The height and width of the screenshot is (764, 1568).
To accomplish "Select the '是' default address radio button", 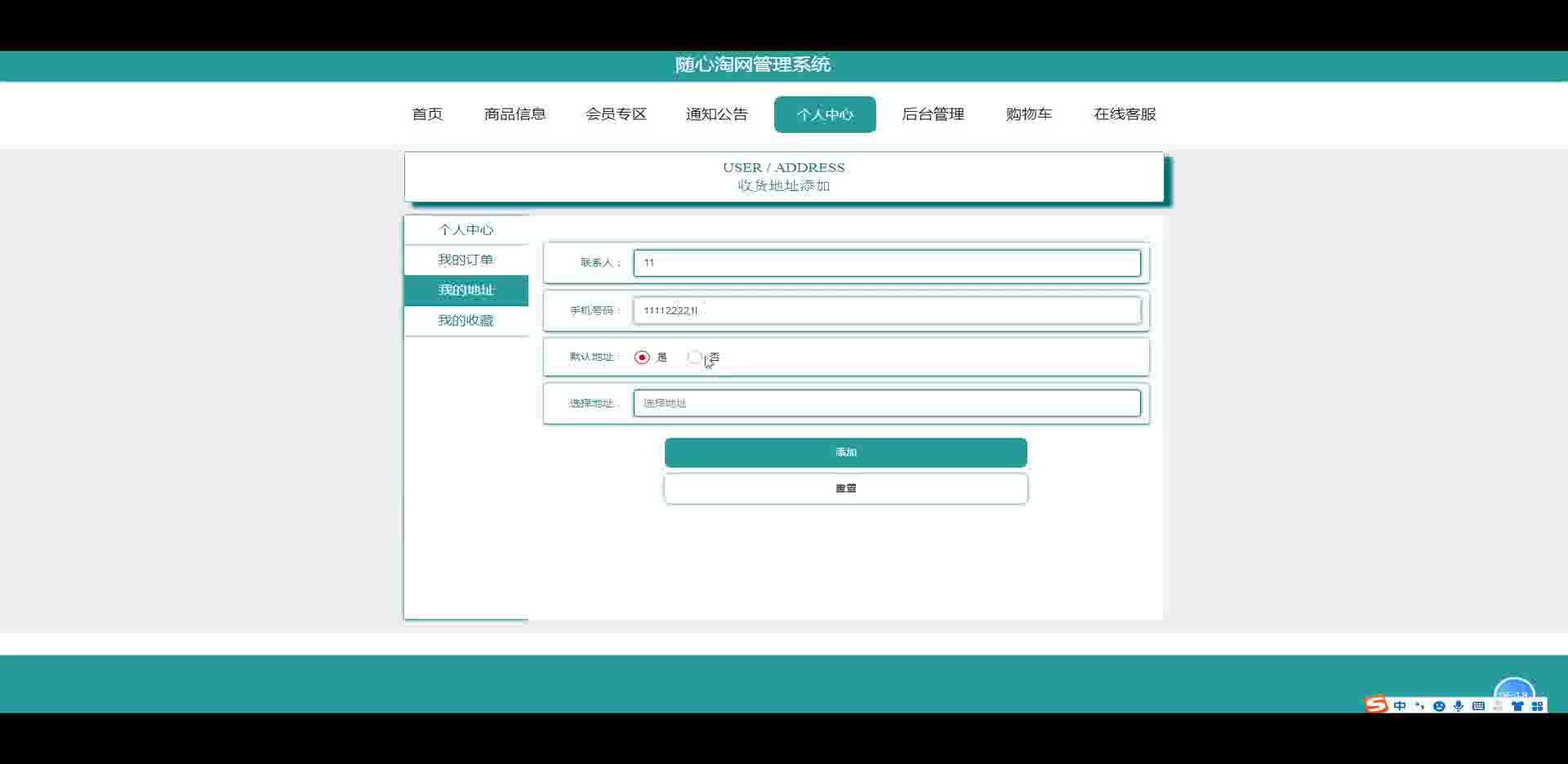I will tap(642, 358).
